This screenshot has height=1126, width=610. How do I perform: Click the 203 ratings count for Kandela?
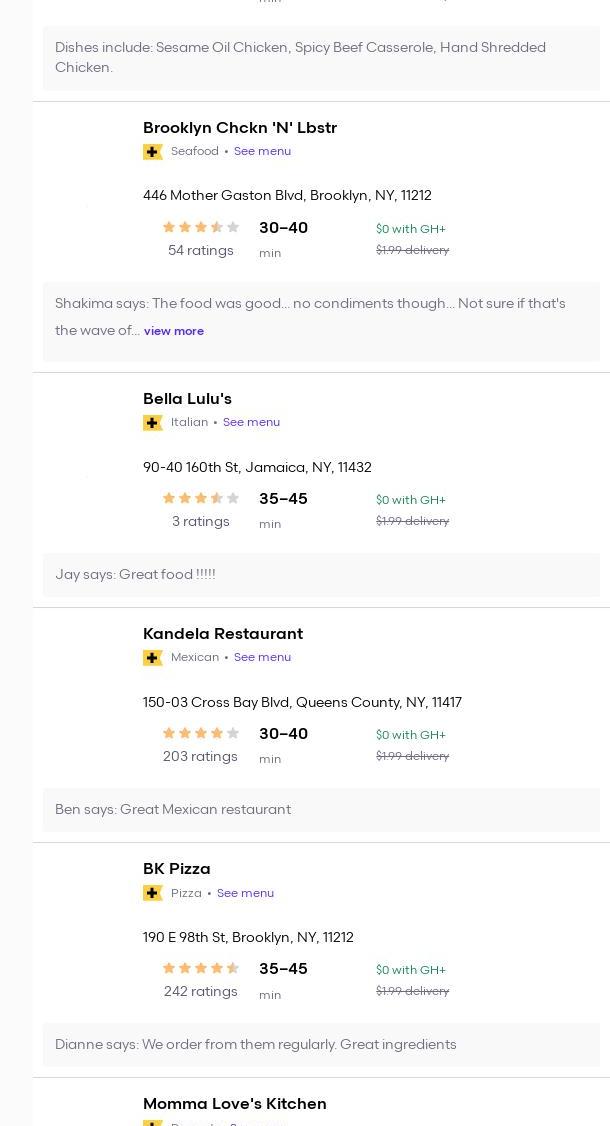(200, 757)
